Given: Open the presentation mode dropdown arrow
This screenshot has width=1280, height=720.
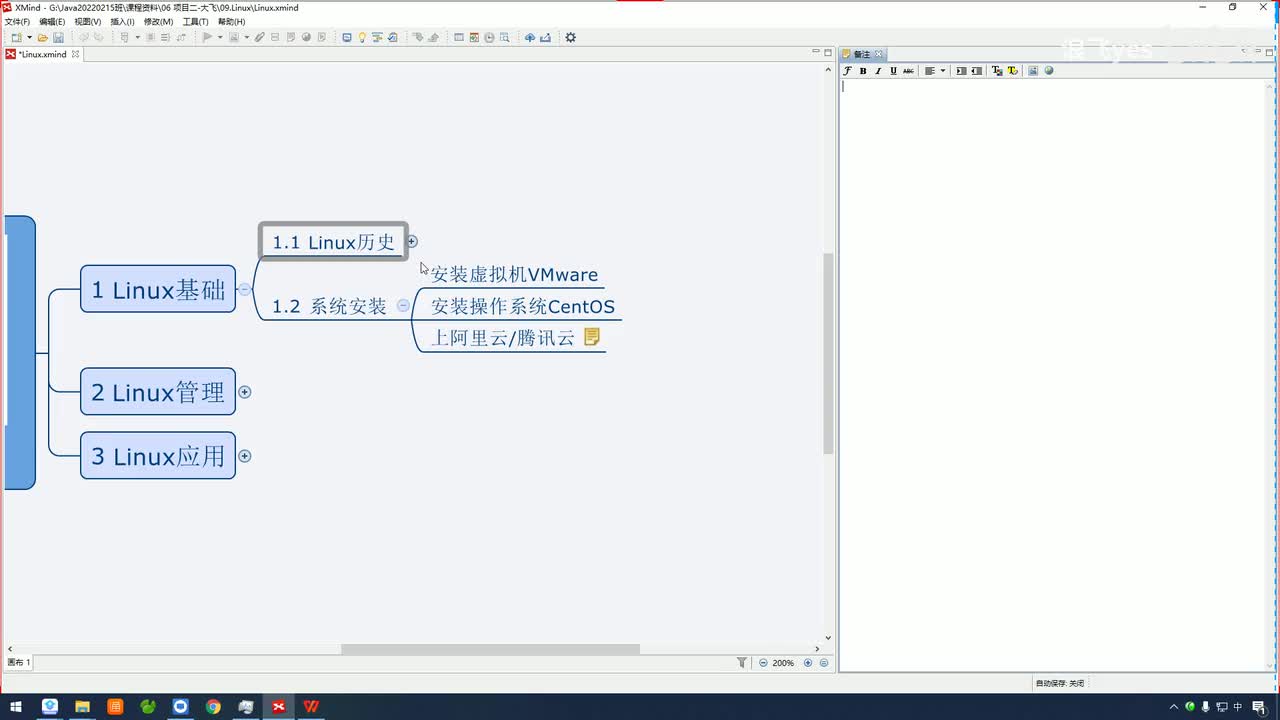Looking at the screenshot, I should tap(219, 38).
